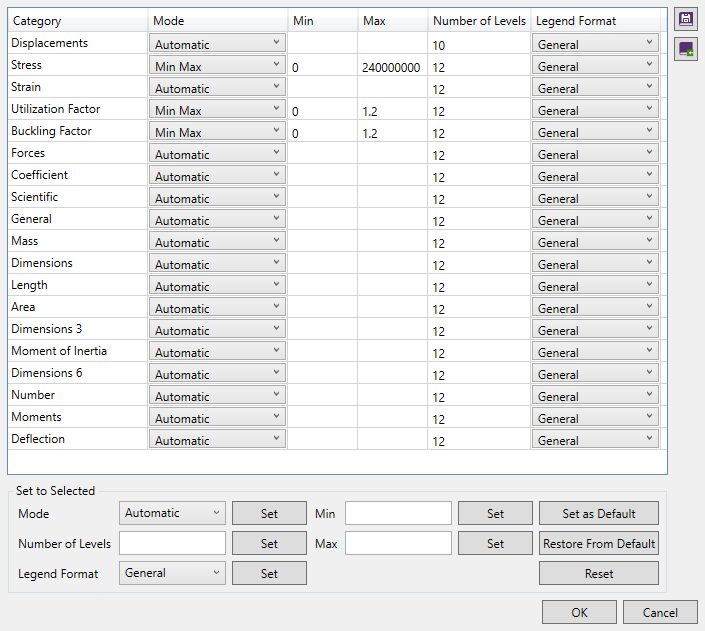Open the Mode dropdown for Displacements
This screenshot has width=705, height=631.
pos(217,44)
